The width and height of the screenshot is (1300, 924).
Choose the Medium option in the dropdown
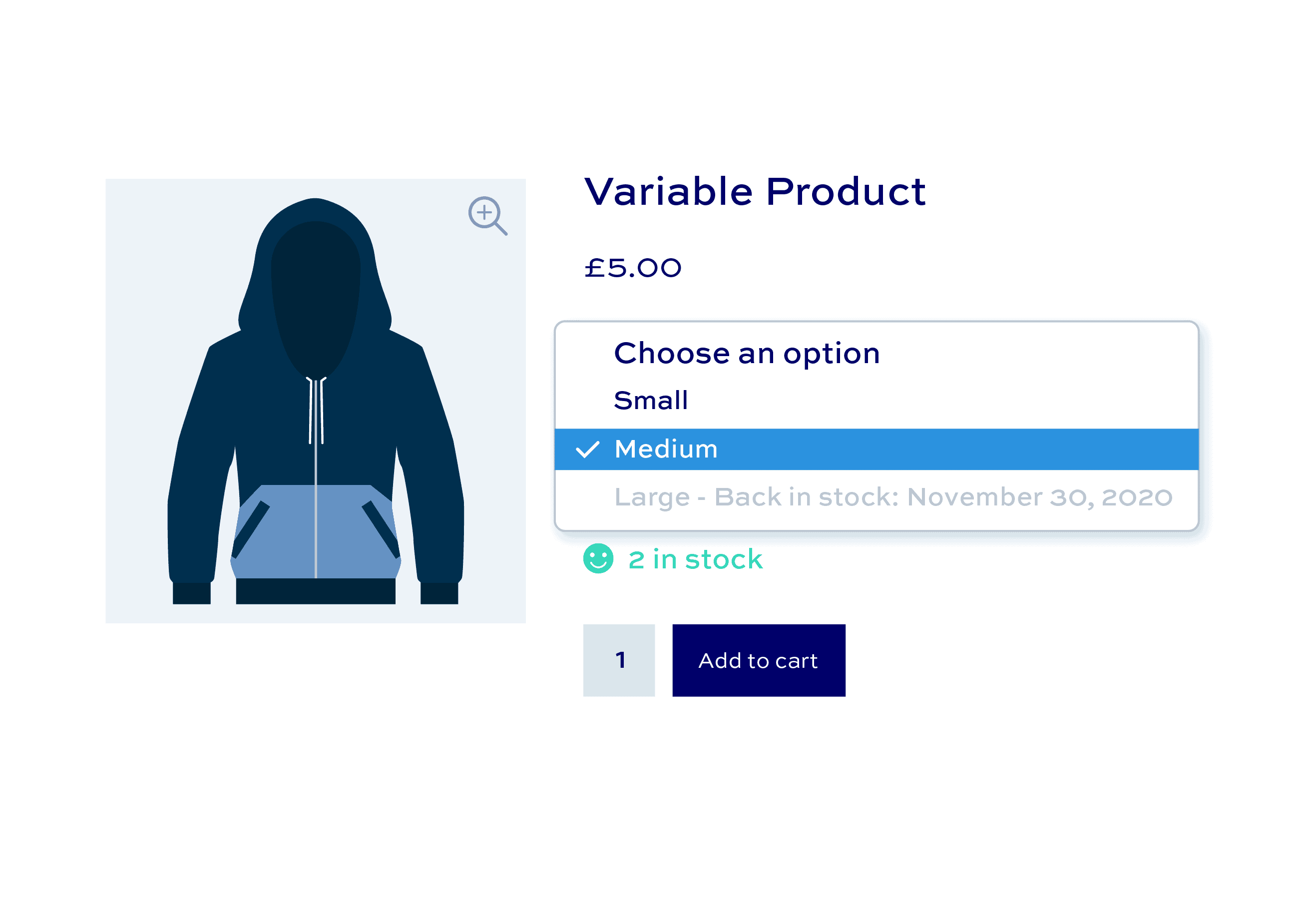(x=876, y=449)
